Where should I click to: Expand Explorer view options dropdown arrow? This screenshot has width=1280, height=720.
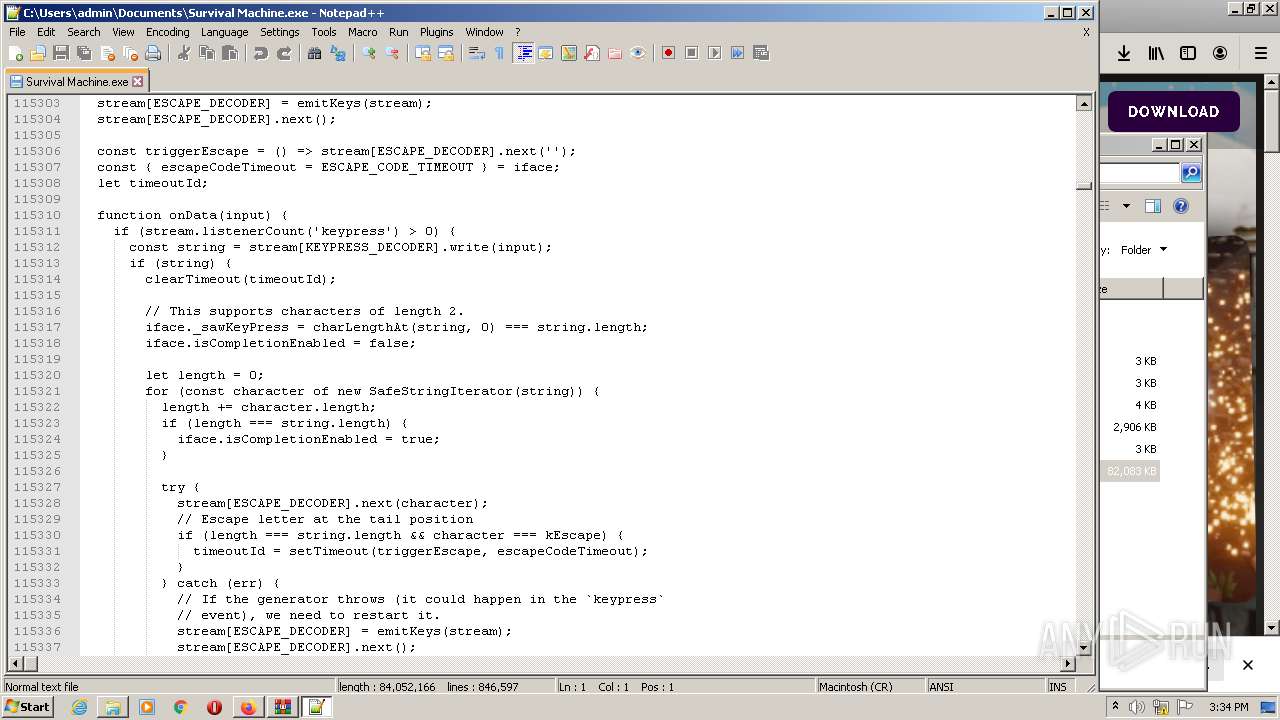click(x=1126, y=206)
